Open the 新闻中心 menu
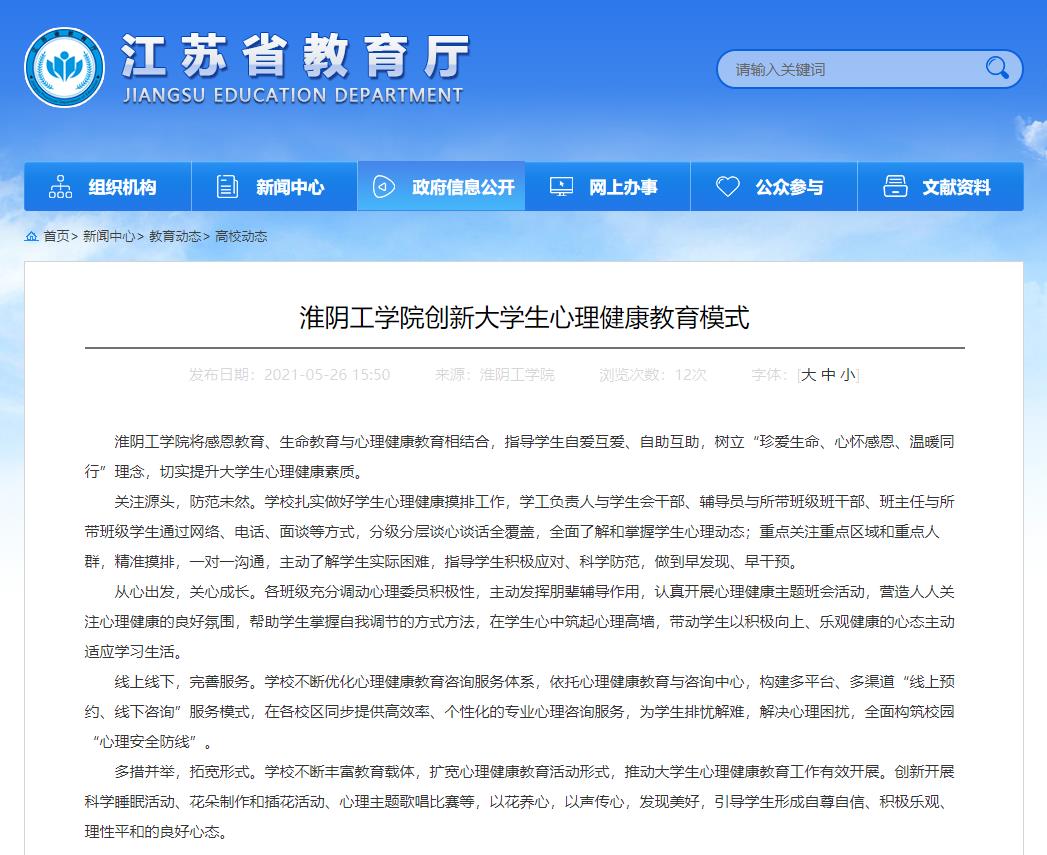 coord(274,186)
